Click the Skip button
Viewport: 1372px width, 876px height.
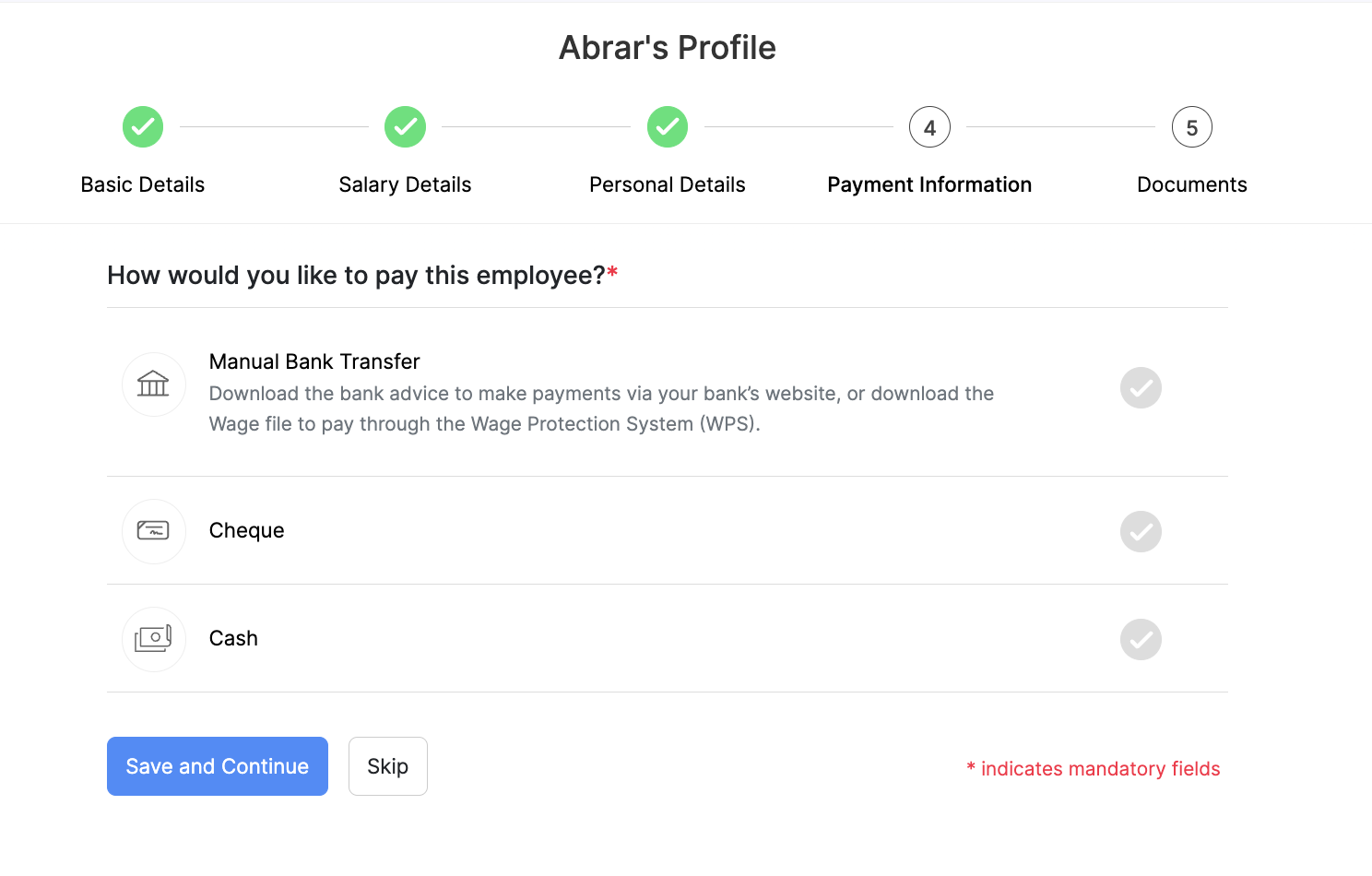(x=387, y=765)
